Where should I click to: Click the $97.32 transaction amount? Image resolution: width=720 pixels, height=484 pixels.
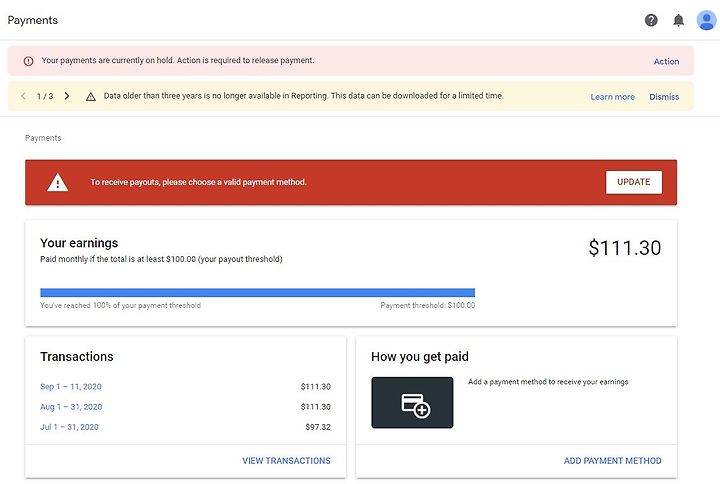click(x=318, y=427)
